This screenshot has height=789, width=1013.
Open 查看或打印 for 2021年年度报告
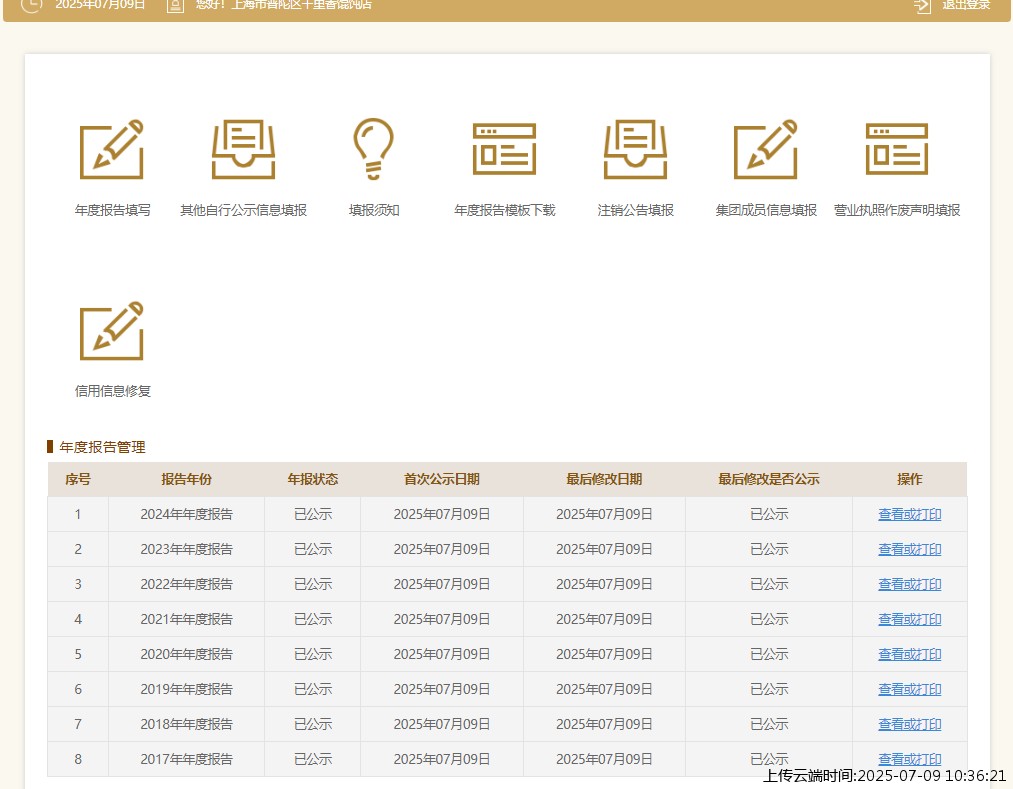coord(910,619)
